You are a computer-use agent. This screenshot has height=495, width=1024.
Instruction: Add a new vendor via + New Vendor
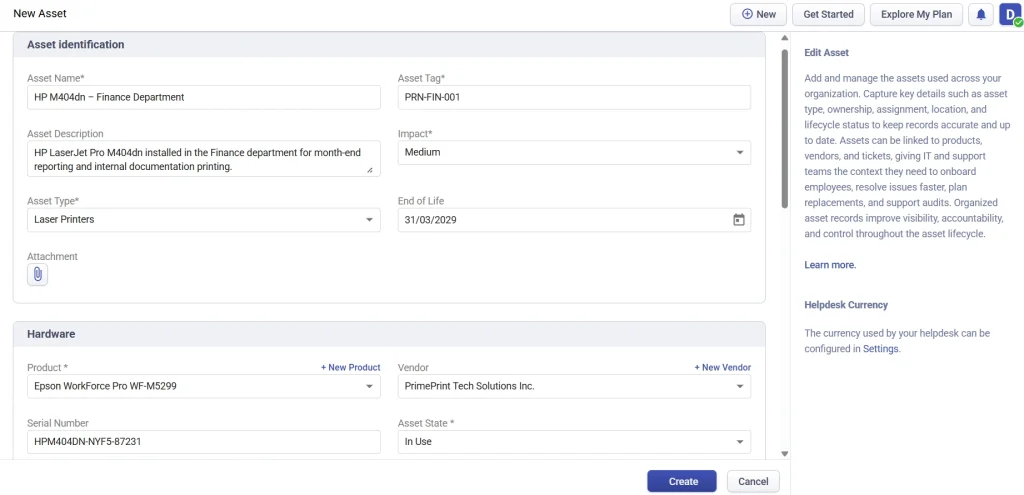[722, 368]
